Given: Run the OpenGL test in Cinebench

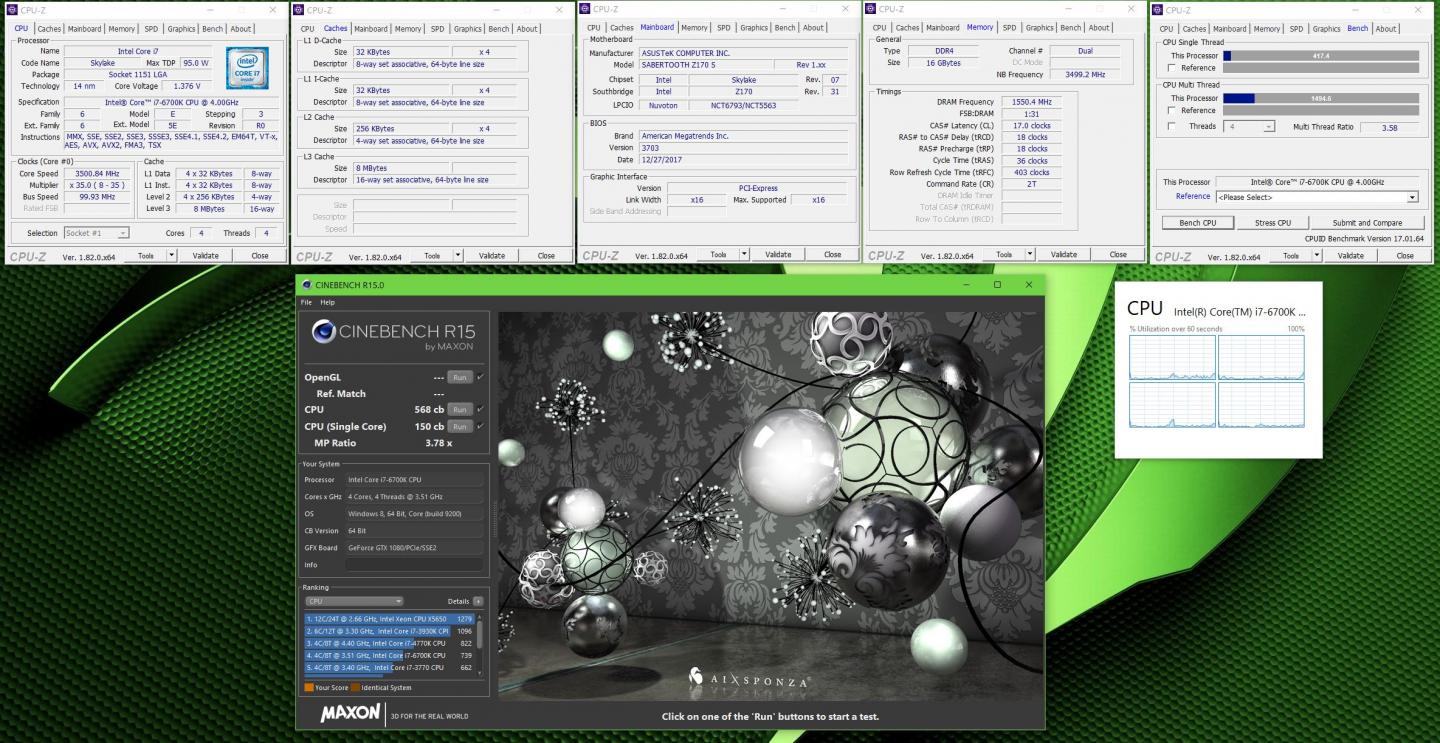Looking at the screenshot, I should pyautogui.click(x=459, y=377).
